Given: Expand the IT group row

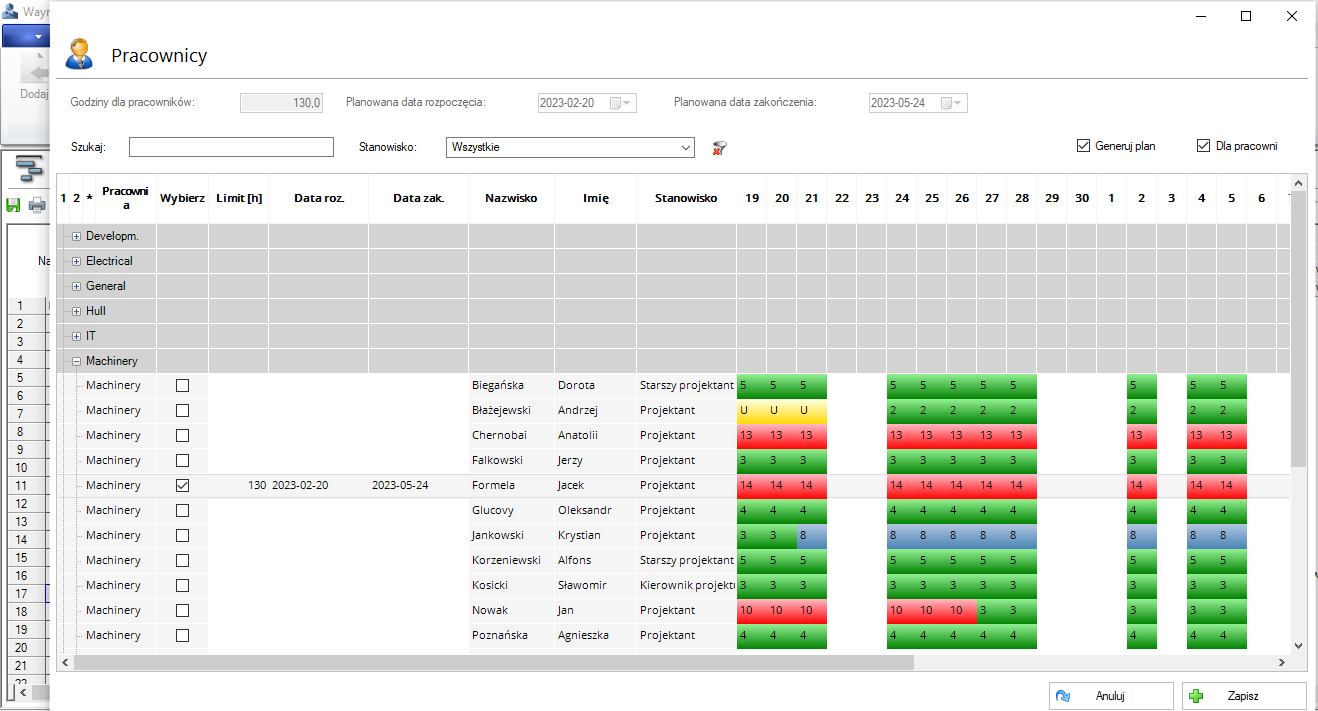Looking at the screenshot, I should 76,336.
